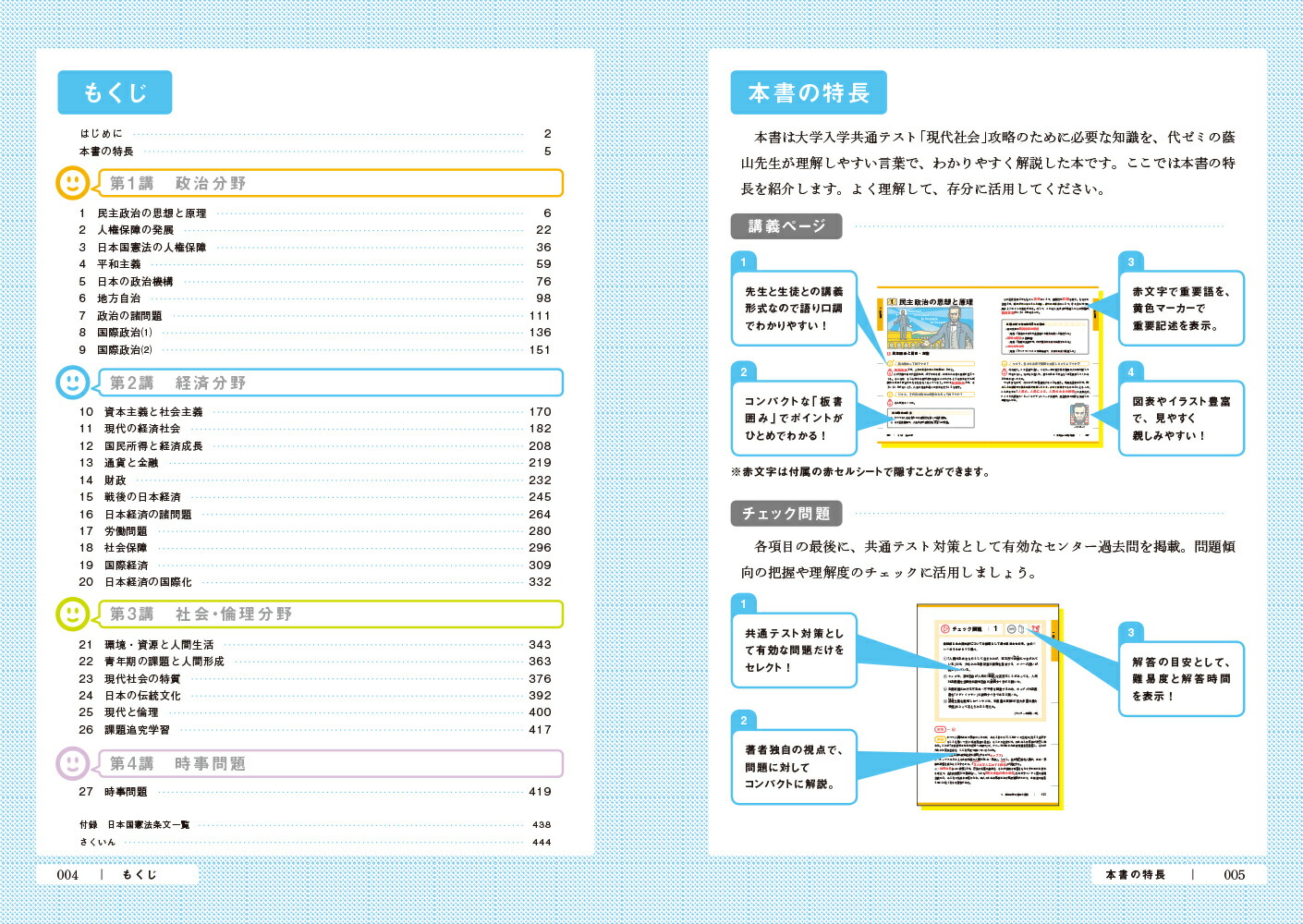Click the callout 先生と生徒との講義形式
The width and height of the screenshot is (1303, 924).
tap(794, 309)
